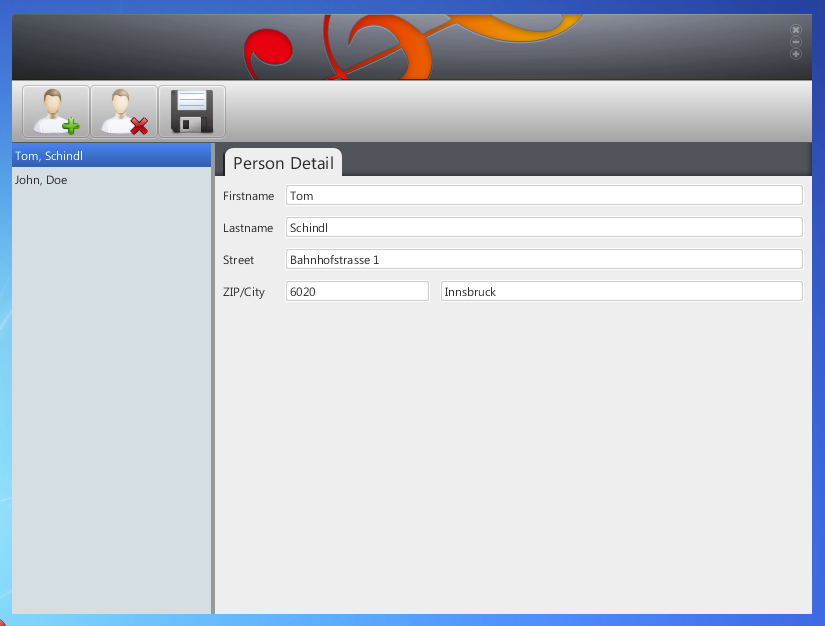The height and width of the screenshot is (626, 825).
Task: Focus the Firstname field containing Tom
Action: [x=544, y=196]
